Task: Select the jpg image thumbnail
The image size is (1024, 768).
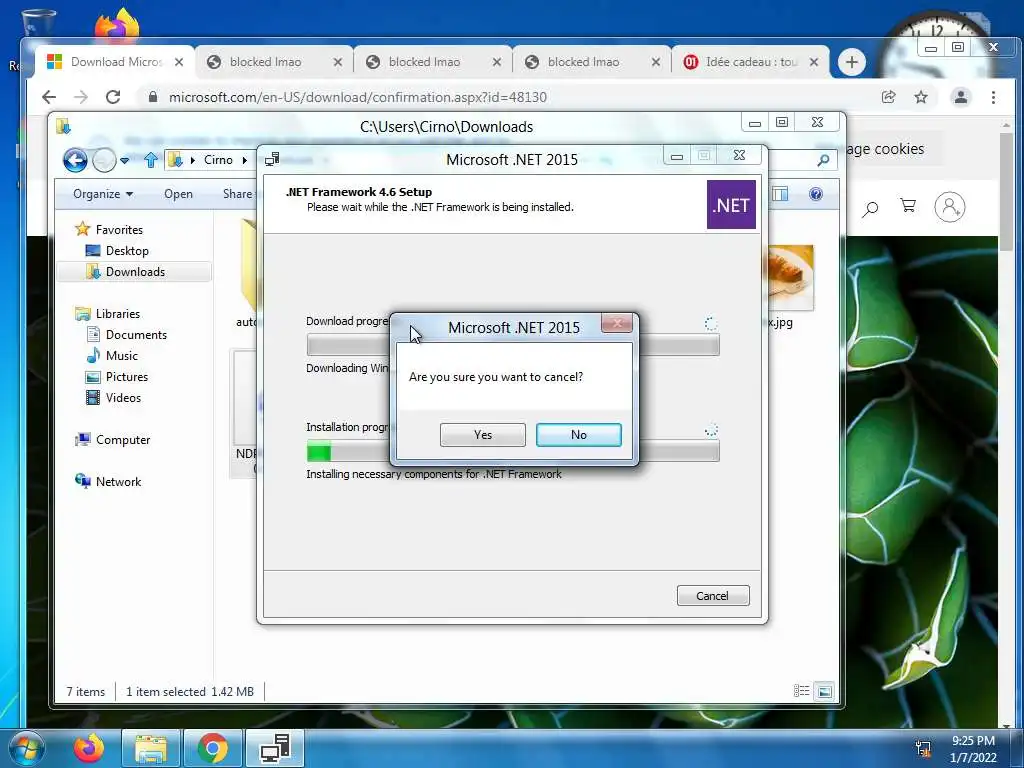Action: click(x=790, y=278)
